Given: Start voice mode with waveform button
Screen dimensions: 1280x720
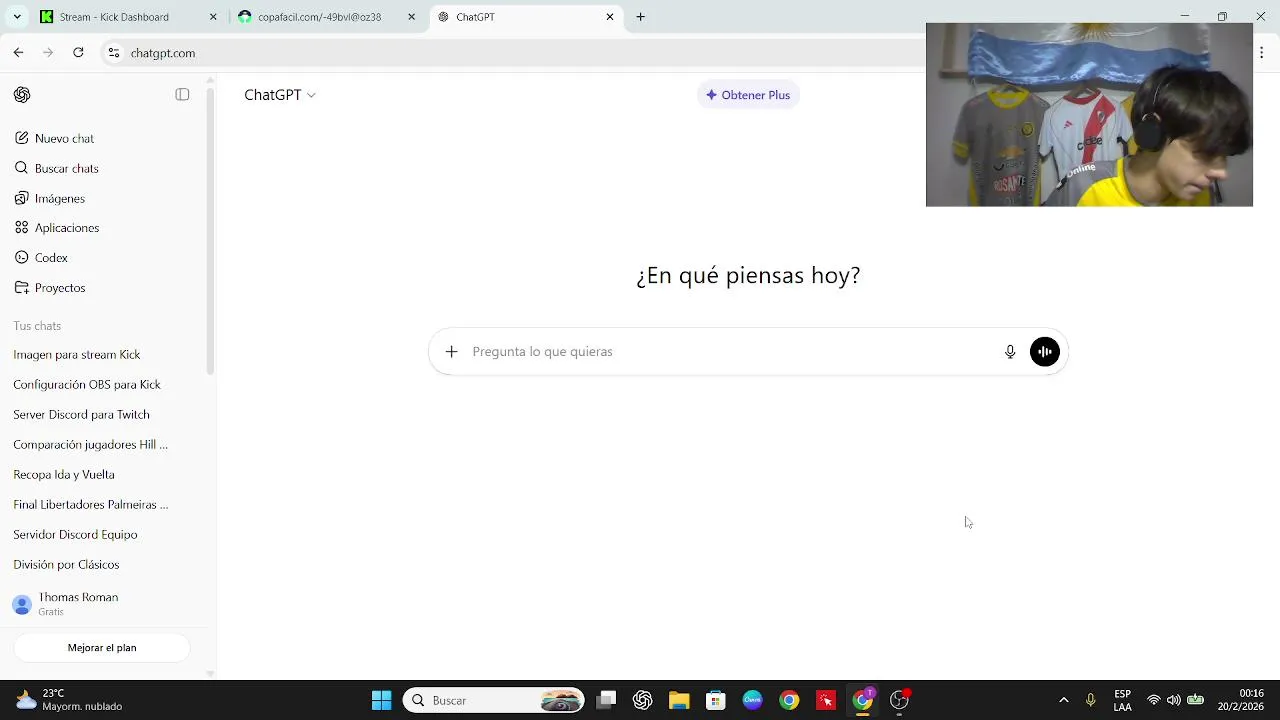Looking at the screenshot, I should pos(1045,352).
